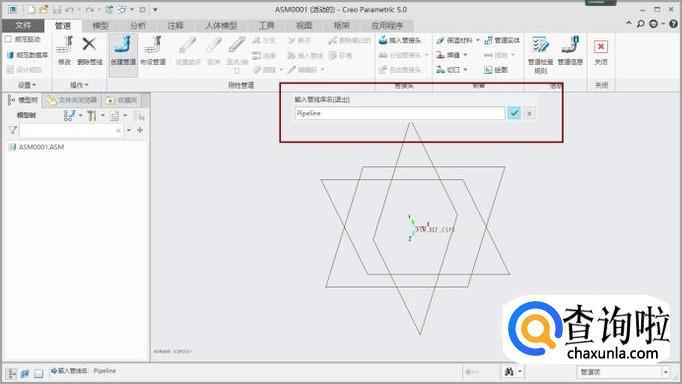Expand the Operations group dropdown

(79, 85)
